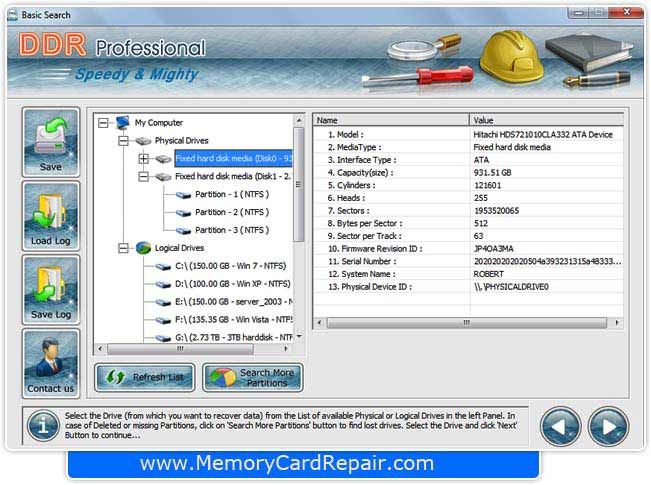
Task: Open Contact us person icon
Action: pos(51,364)
